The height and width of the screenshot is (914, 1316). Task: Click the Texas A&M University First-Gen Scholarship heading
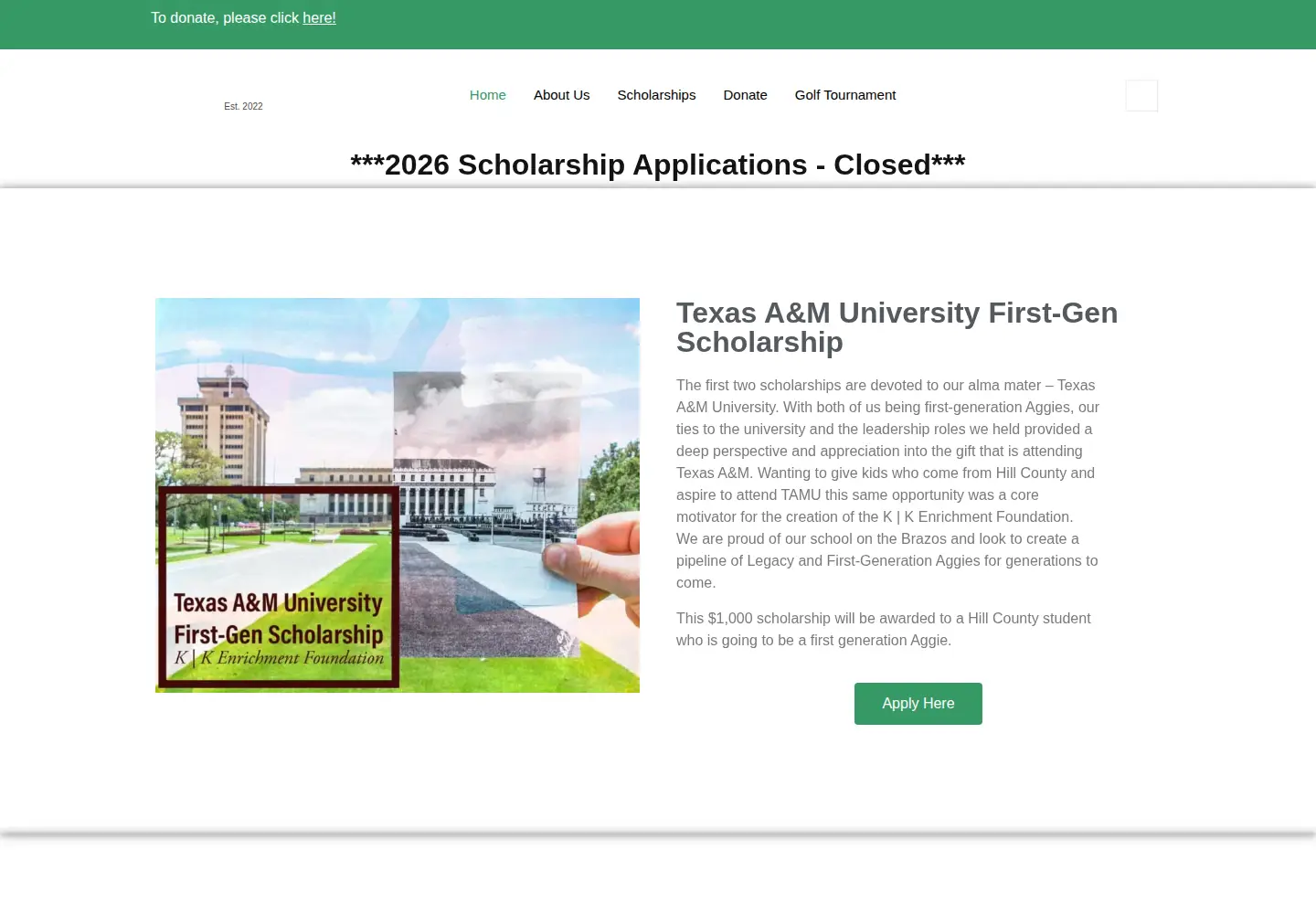tap(897, 327)
